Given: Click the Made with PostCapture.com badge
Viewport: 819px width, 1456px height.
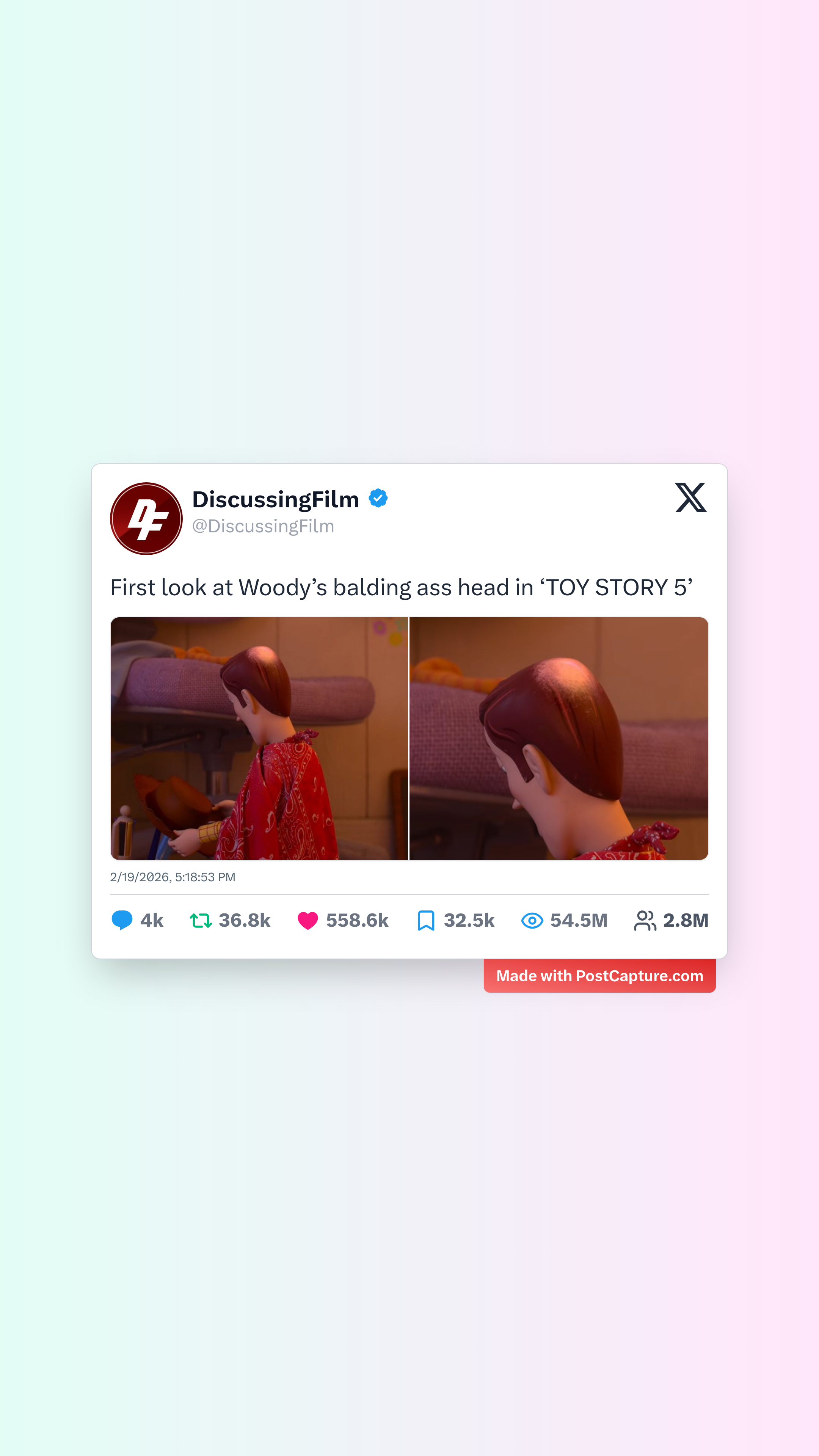Looking at the screenshot, I should pos(600,976).
